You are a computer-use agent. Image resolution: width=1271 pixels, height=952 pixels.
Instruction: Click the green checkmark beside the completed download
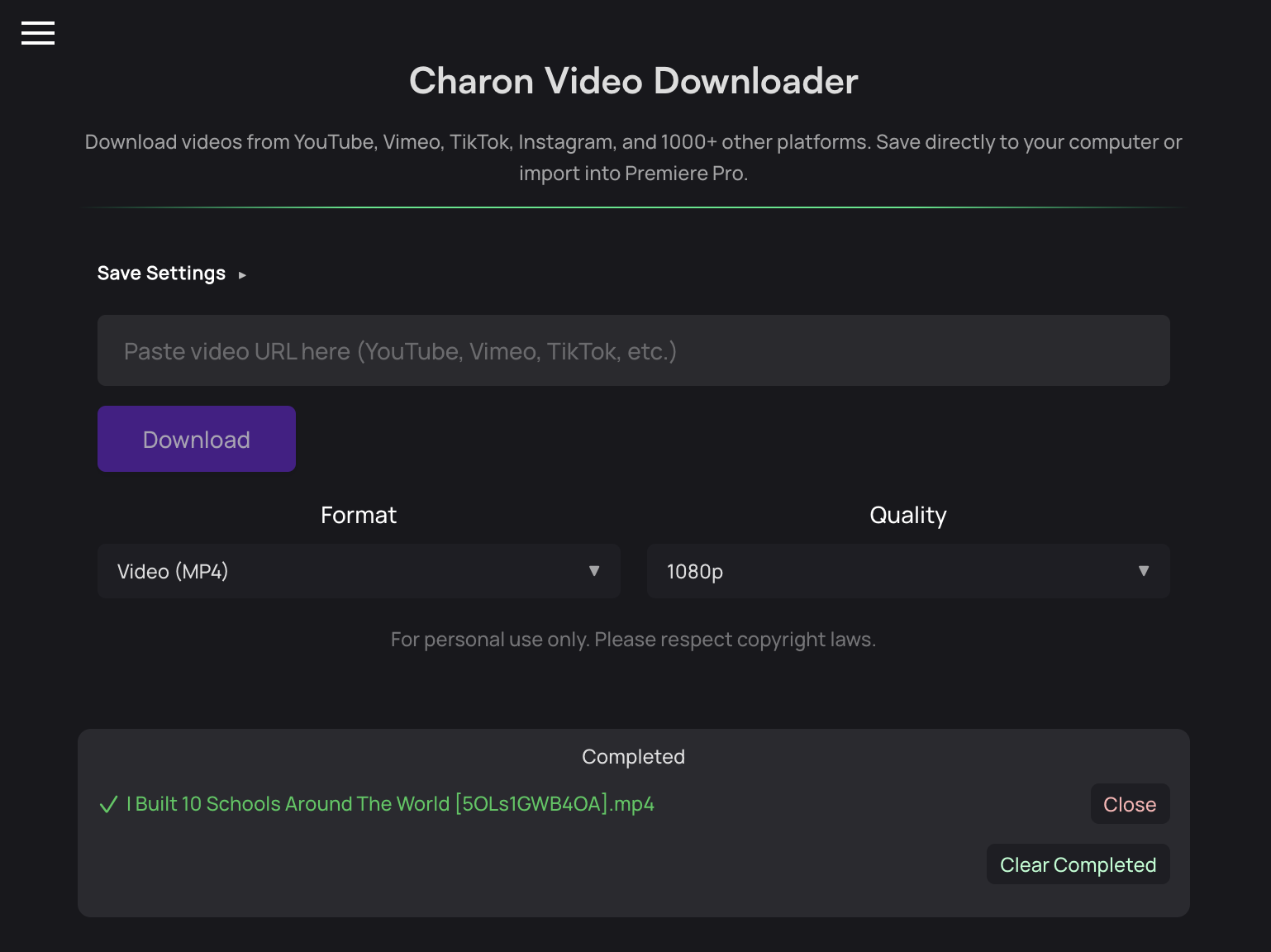pos(108,803)
